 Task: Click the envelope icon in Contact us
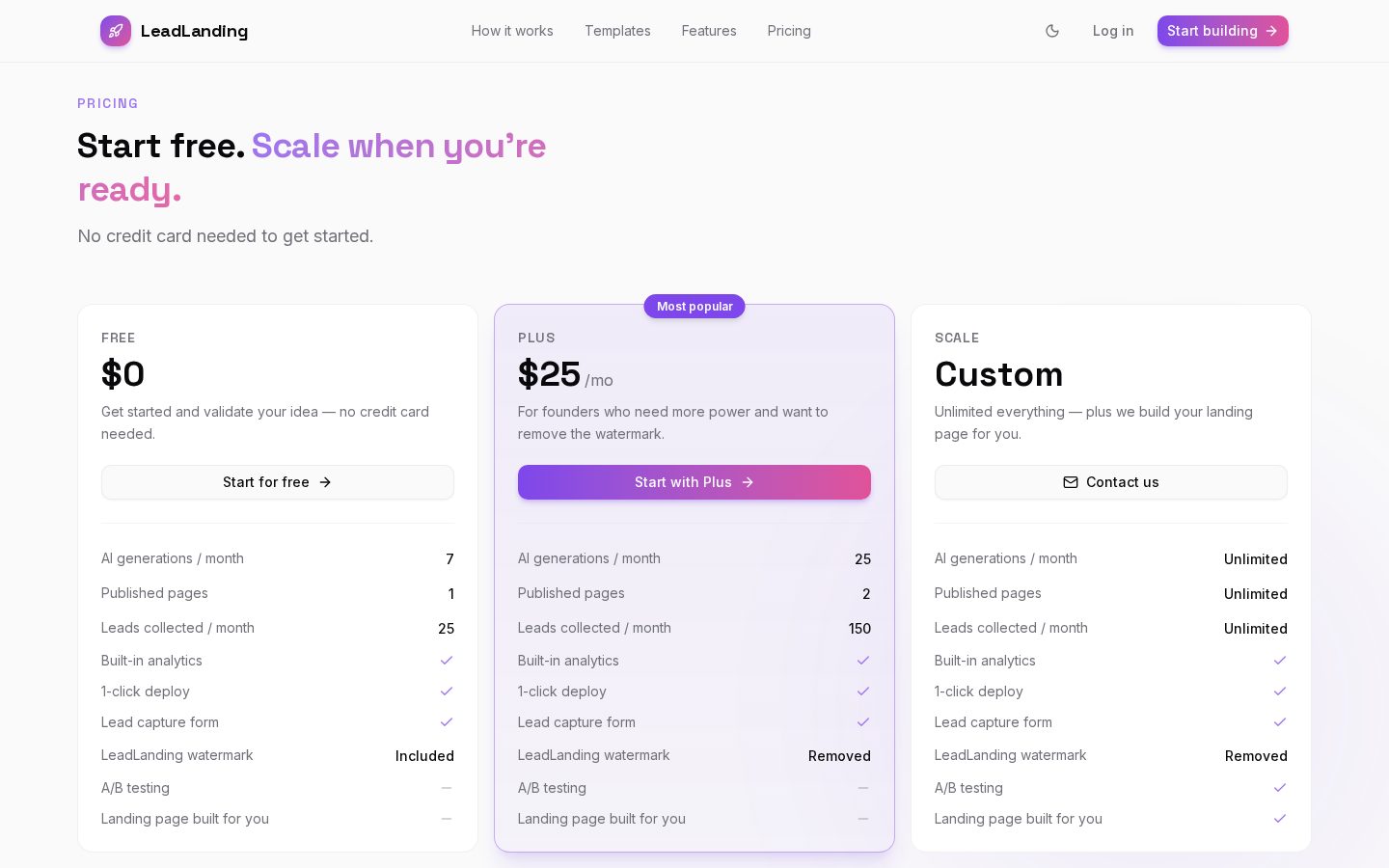point(1071,482)
